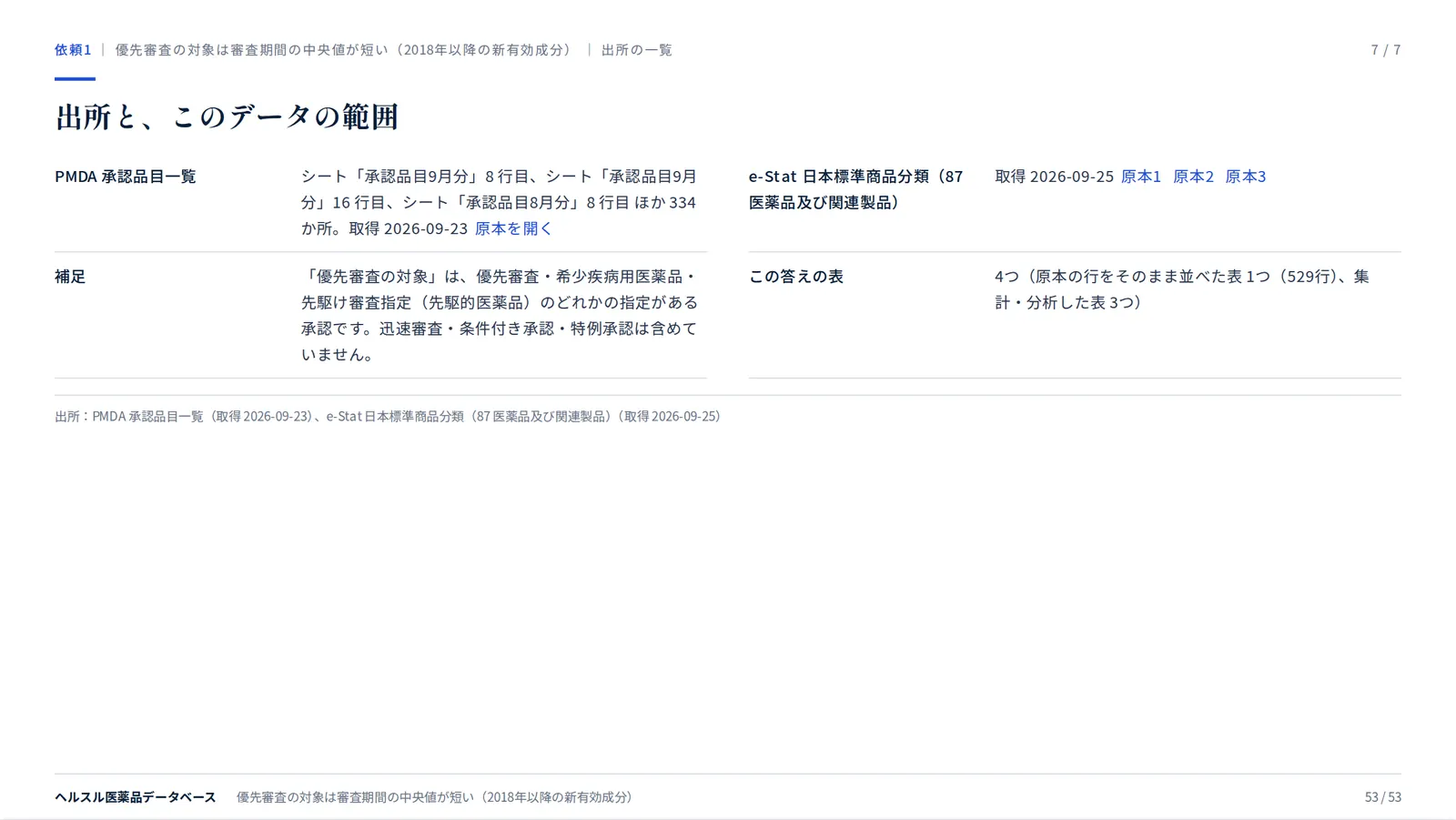Click the PMDA 承認品目一覧 row label

pos(126,177)
